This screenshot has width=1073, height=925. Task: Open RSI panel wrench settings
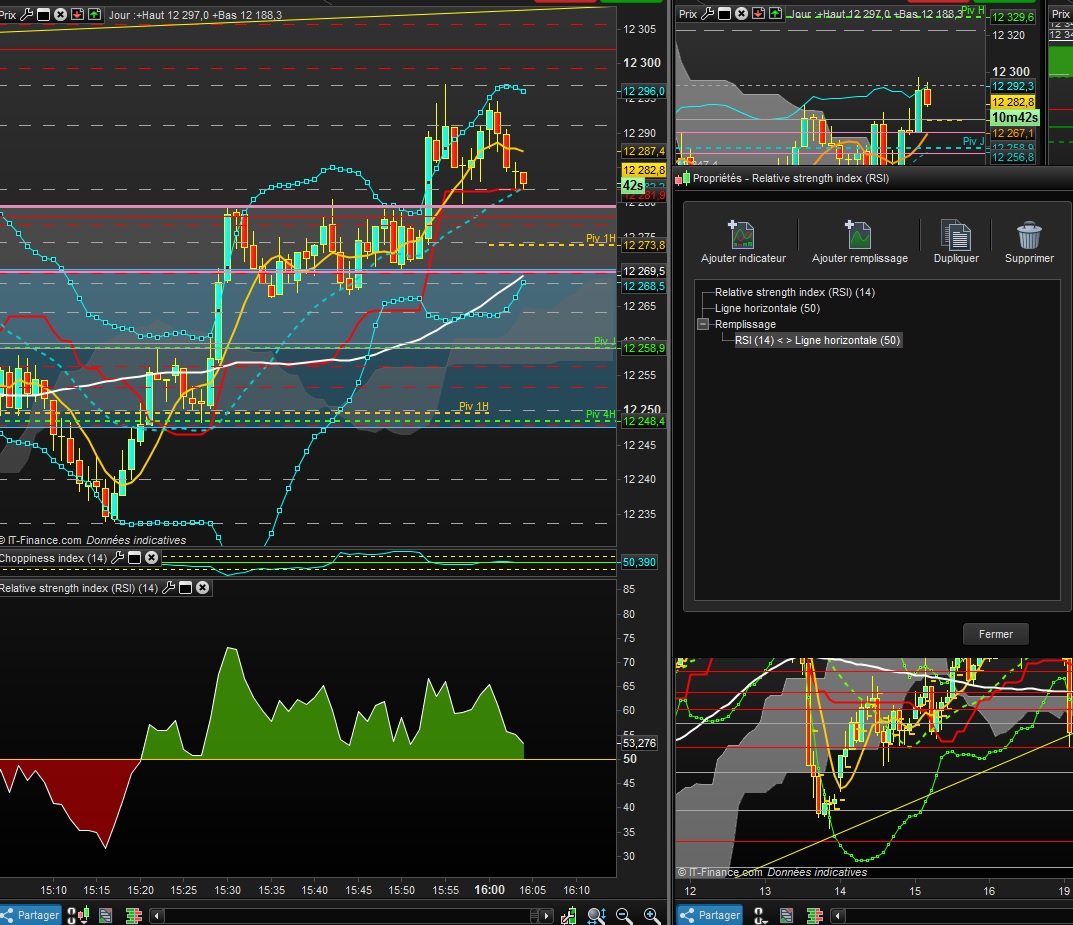pos(168,588)
